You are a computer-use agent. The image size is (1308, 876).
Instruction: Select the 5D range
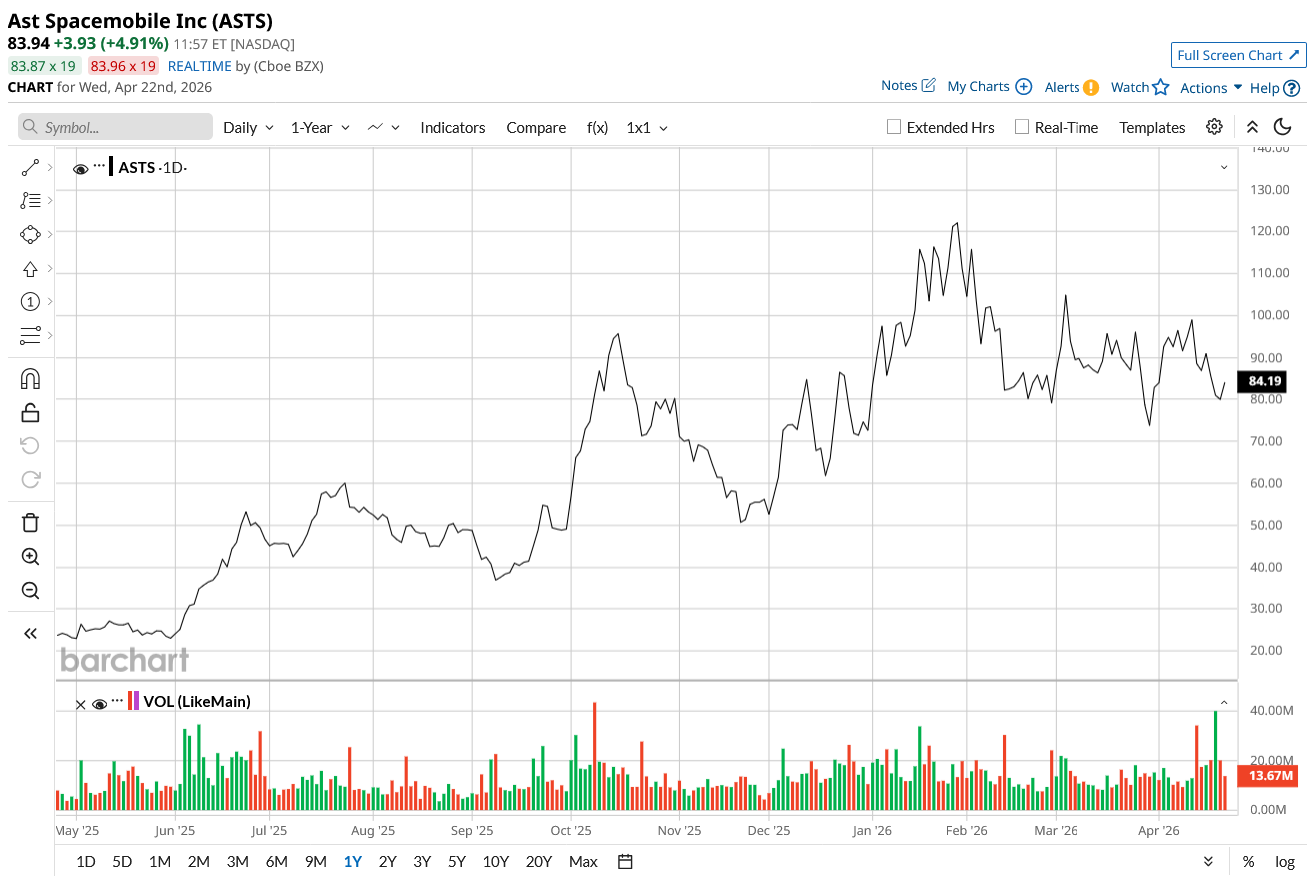click(122, 861)
